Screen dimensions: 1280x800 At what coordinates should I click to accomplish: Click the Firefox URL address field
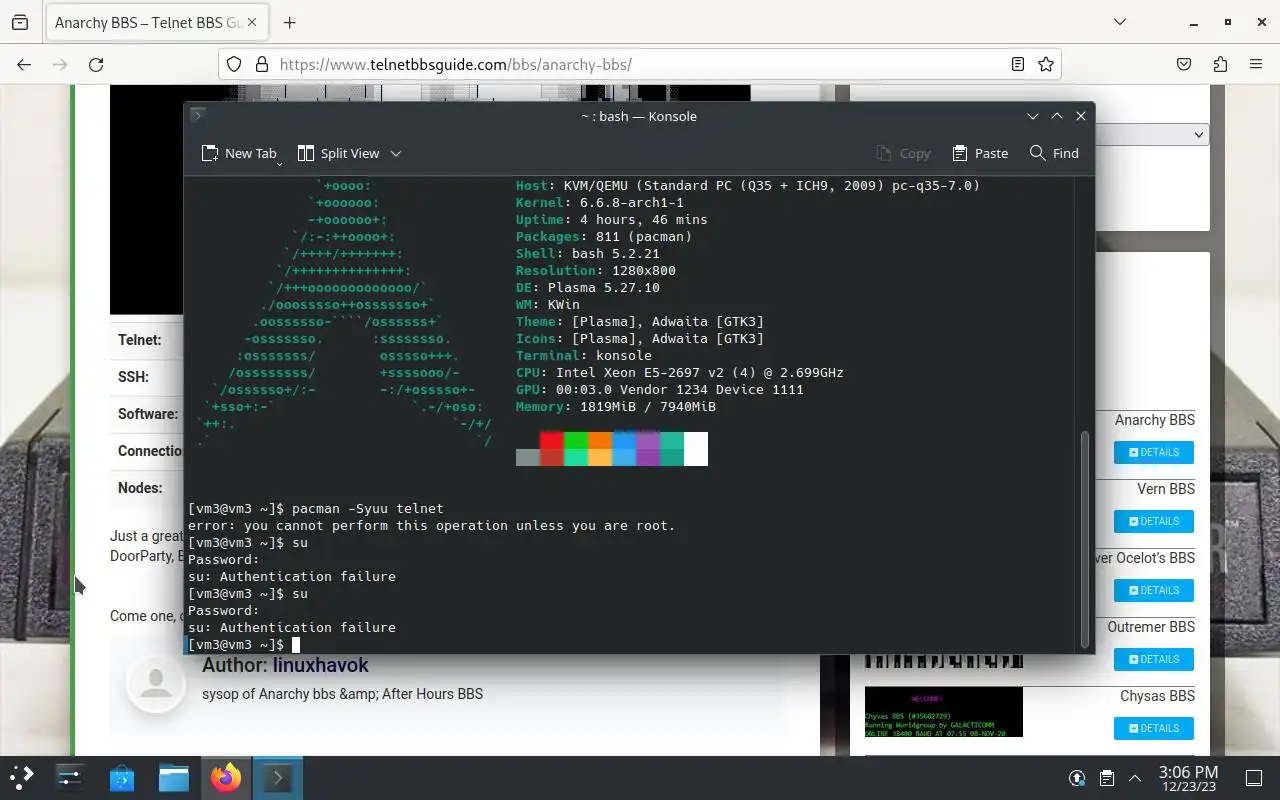tap(640, 64)
